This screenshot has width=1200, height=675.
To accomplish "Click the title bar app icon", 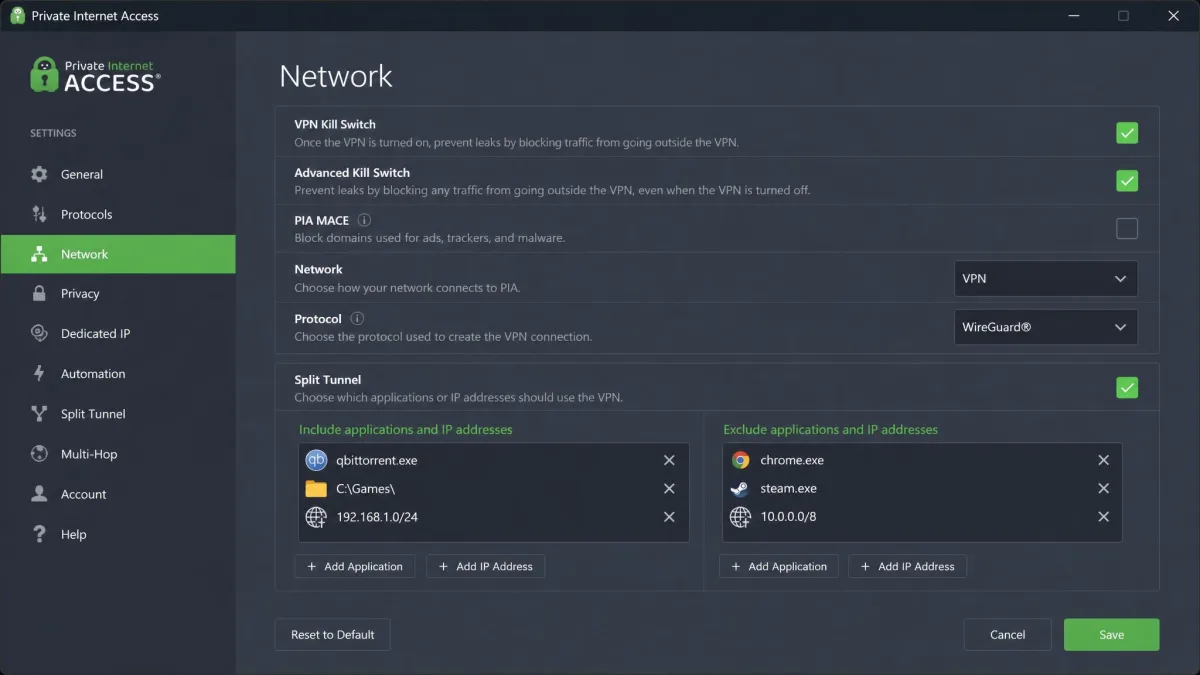I will click(x=17, y=15).
